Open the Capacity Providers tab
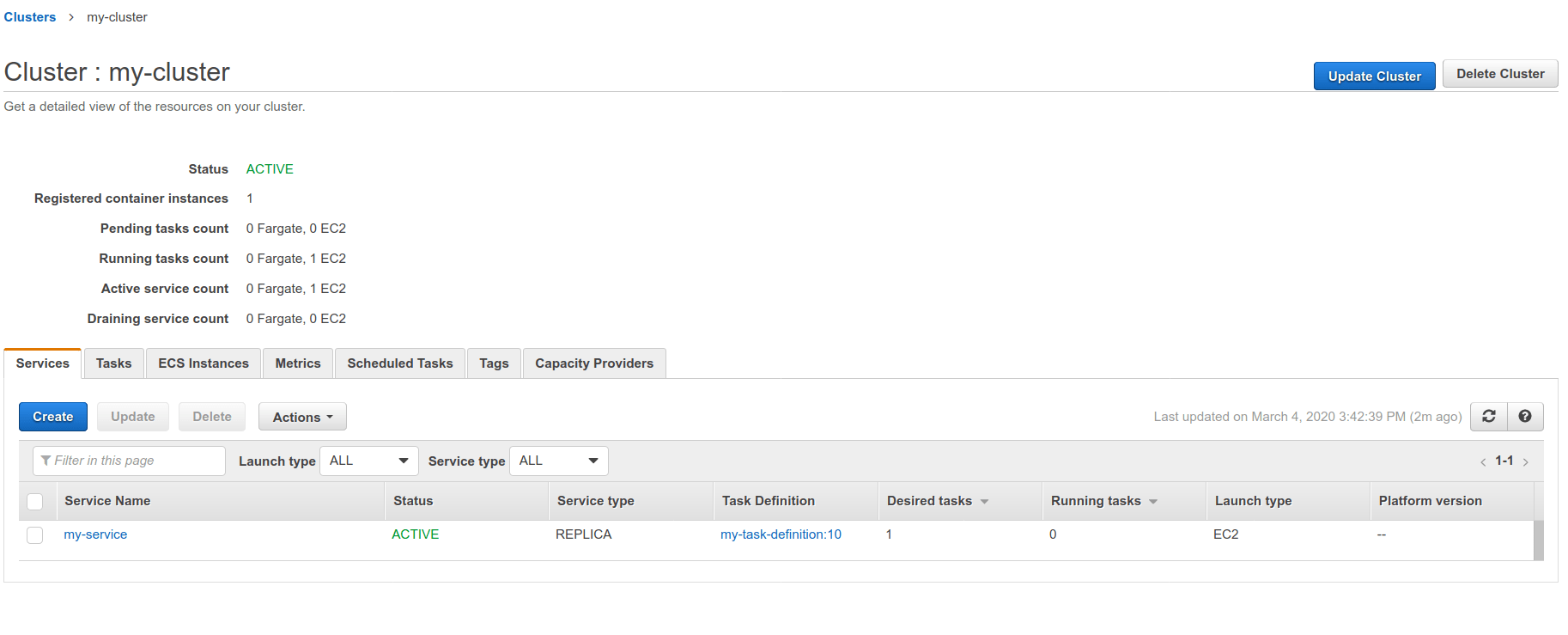This screenshot has height=635, width=1568. [x=594, y=363]
